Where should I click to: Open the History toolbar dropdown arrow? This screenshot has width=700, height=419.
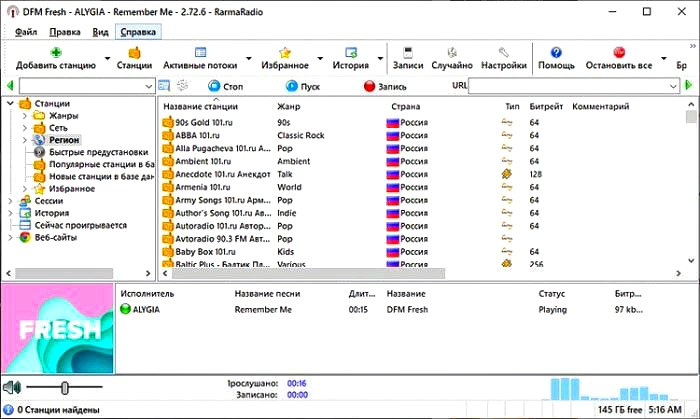coord(380,58)
